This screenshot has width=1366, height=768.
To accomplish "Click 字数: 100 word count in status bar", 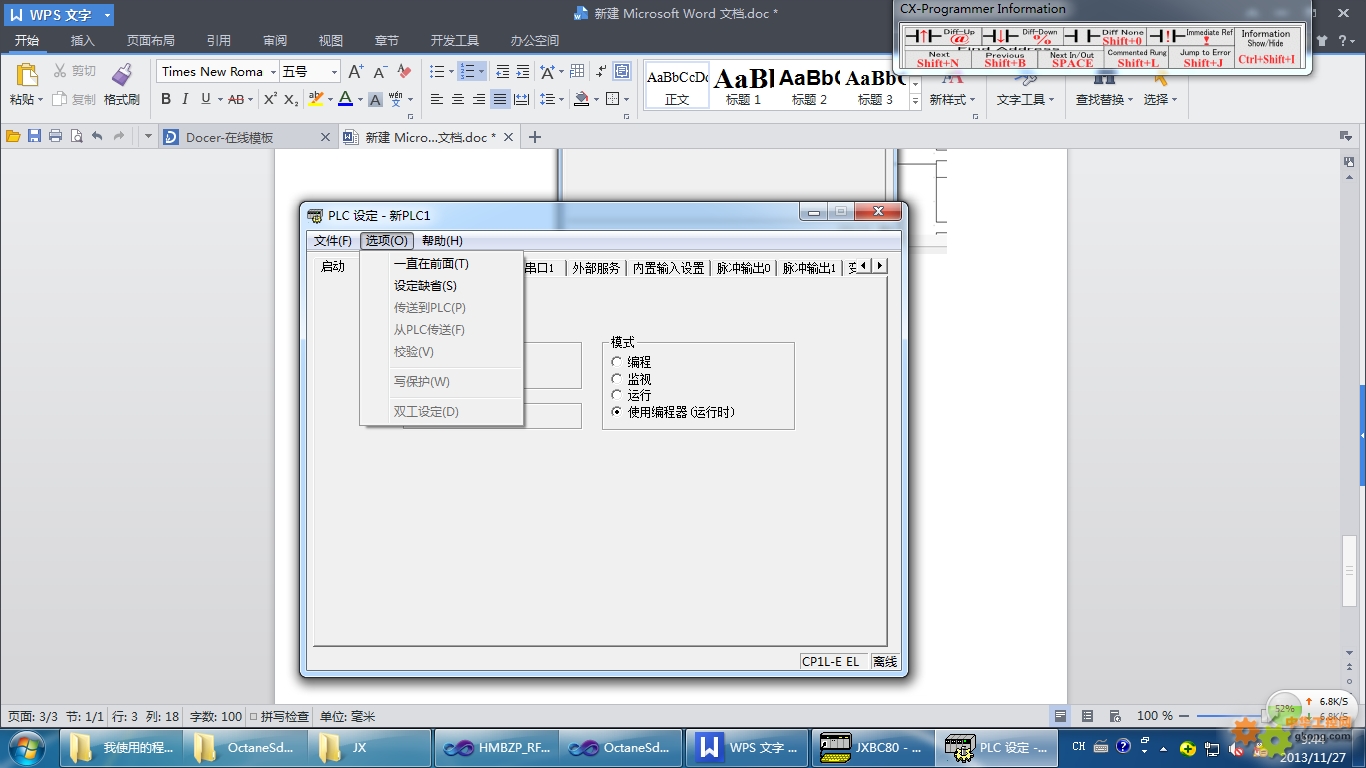I will [x=216, y=716].
